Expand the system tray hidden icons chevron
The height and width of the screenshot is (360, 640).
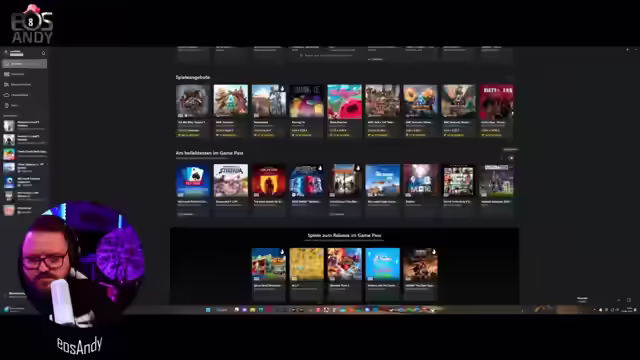[594, 310]
